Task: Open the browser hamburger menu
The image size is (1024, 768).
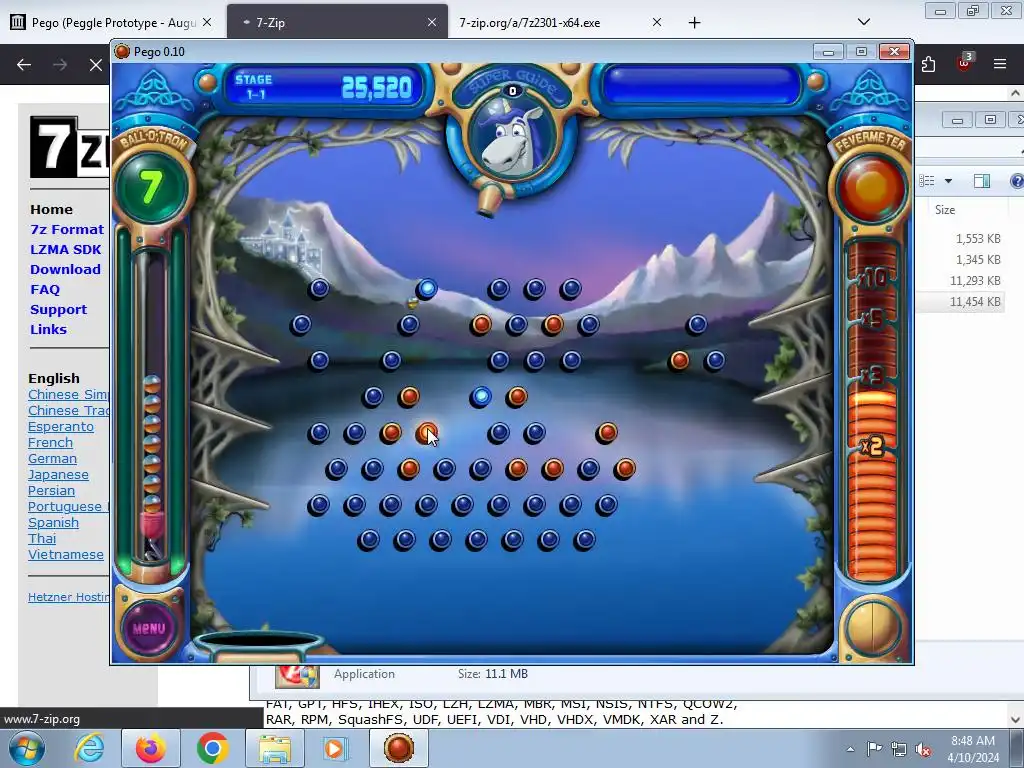Action: (x=999, y=64)
